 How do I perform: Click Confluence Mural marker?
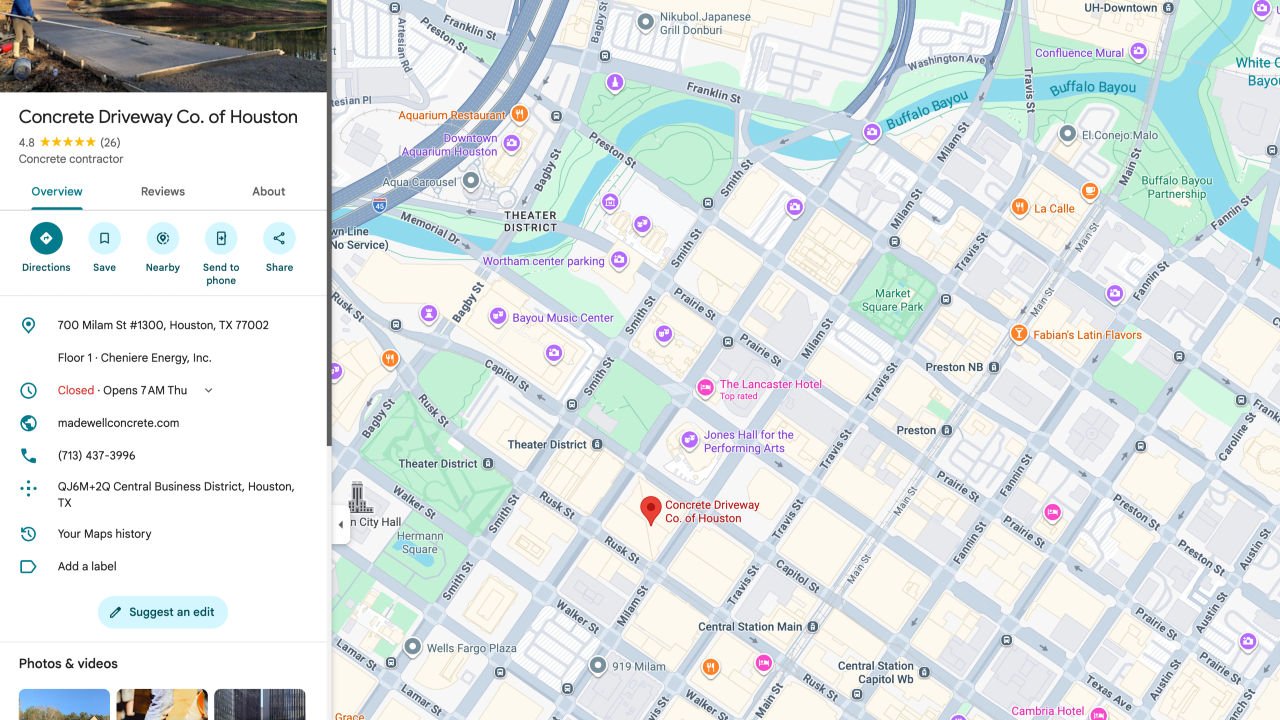coord(1138,52)
